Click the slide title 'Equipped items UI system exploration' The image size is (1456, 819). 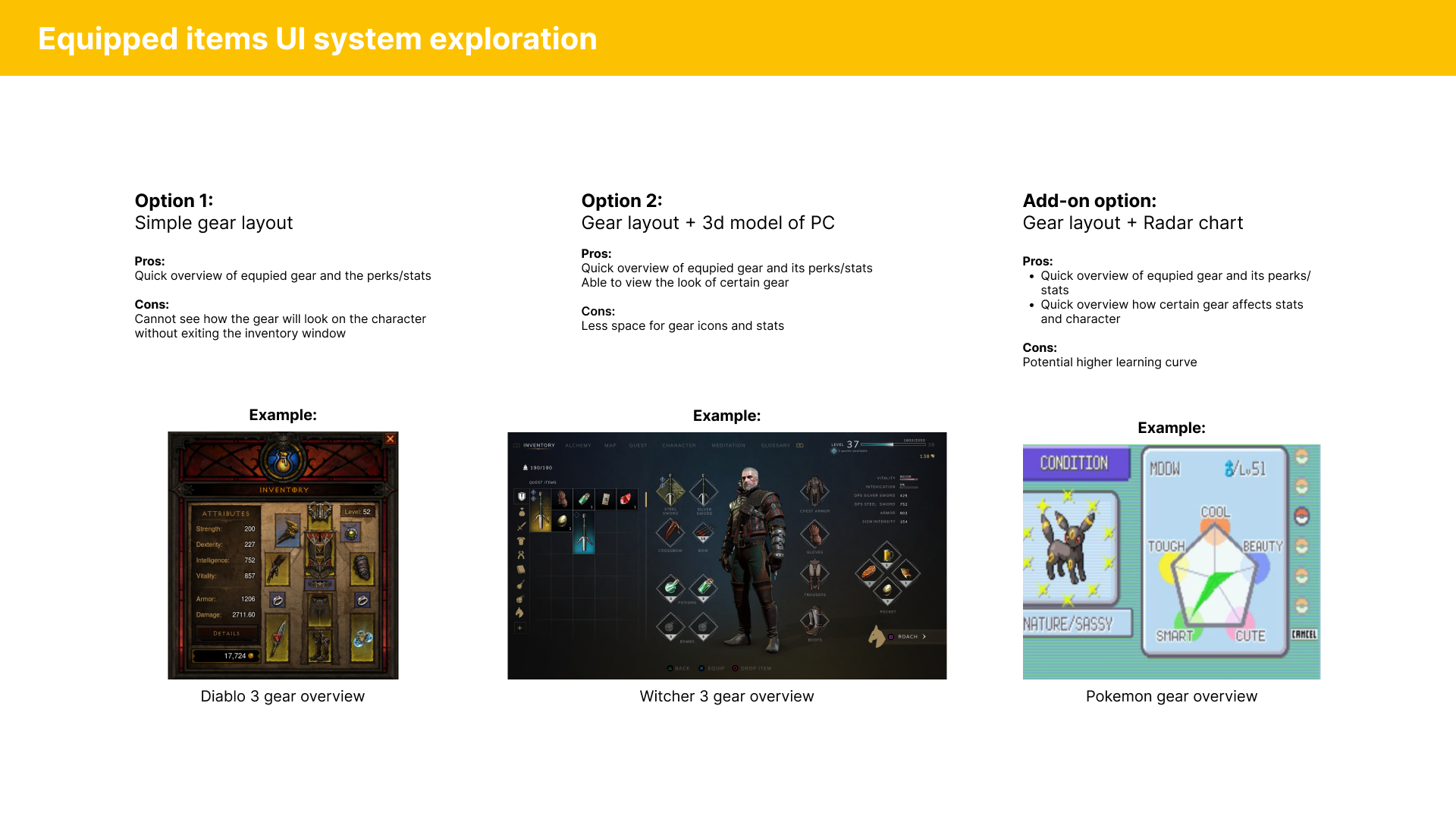pyautogui.click(x=318, y=39)
